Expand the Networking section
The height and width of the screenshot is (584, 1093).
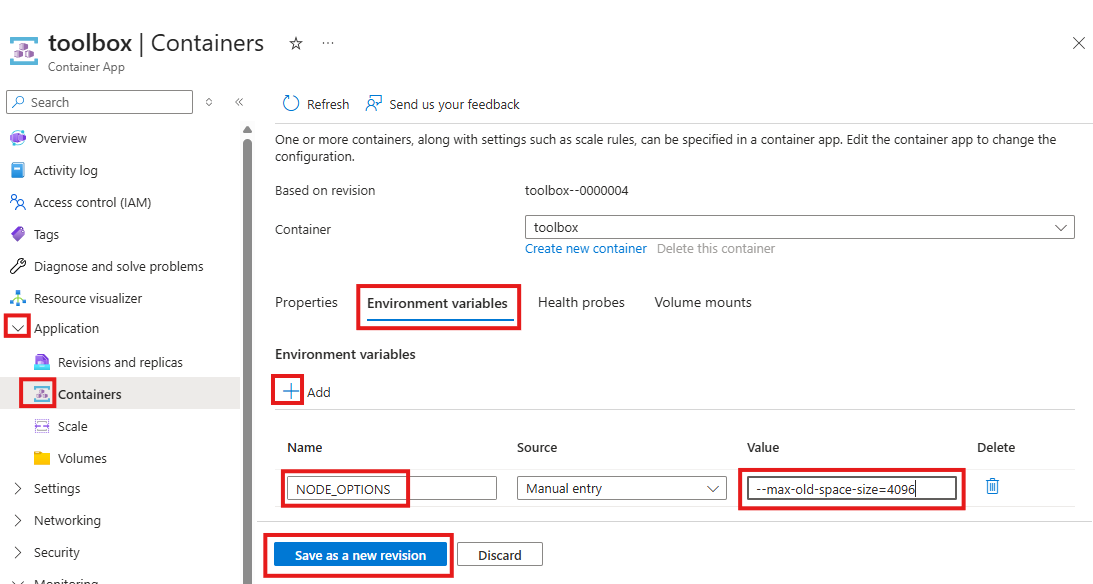click(18, 520)
